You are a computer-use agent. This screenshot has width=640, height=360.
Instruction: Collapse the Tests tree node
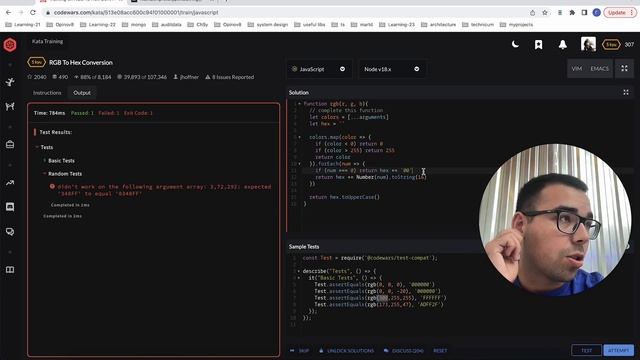pyautogui.click(x=37, y=147)
